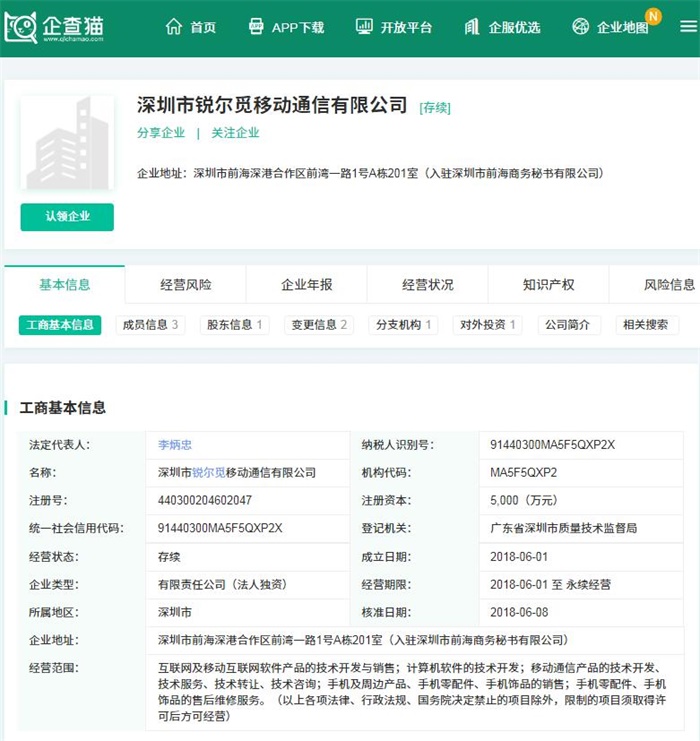Click the 锐尔觅 highlighted name link
700x741 pixels.
coord(209,473)
